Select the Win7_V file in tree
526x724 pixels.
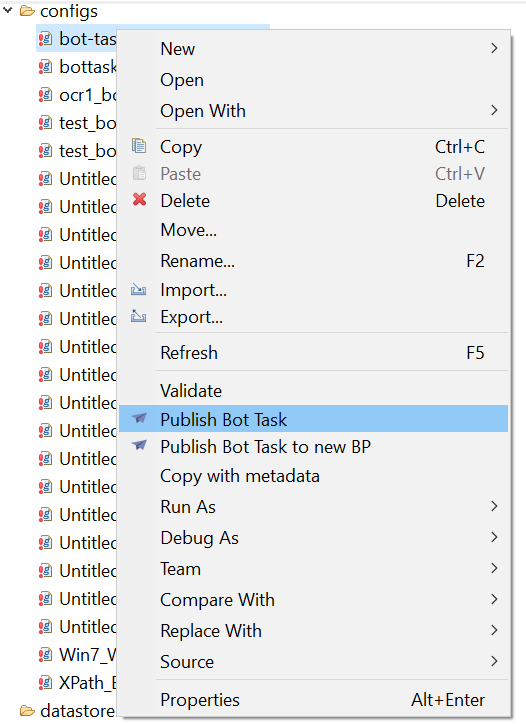click(x=77, y=654)
